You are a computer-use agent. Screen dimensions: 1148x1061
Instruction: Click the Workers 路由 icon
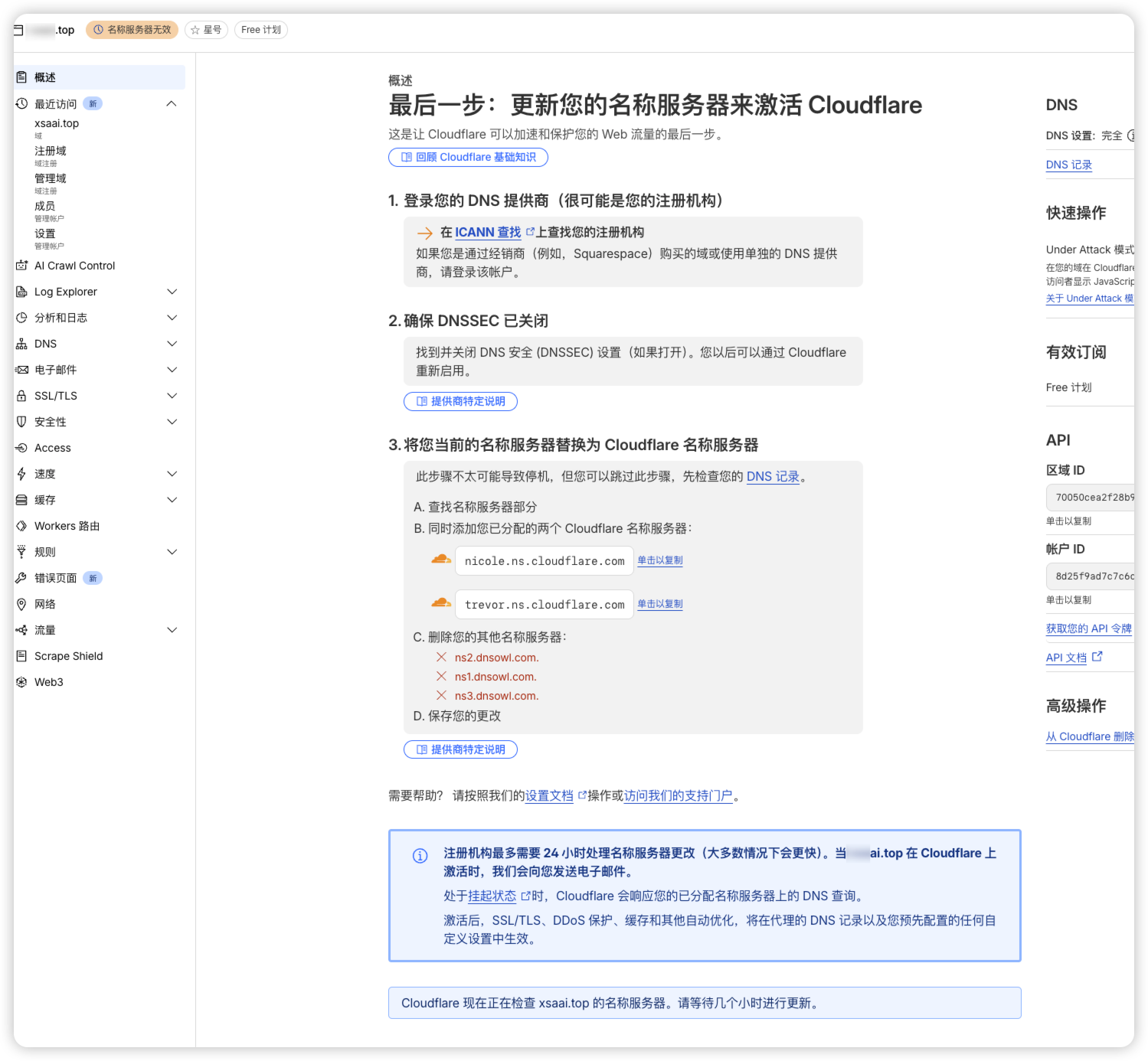click(x=21, y=526)
